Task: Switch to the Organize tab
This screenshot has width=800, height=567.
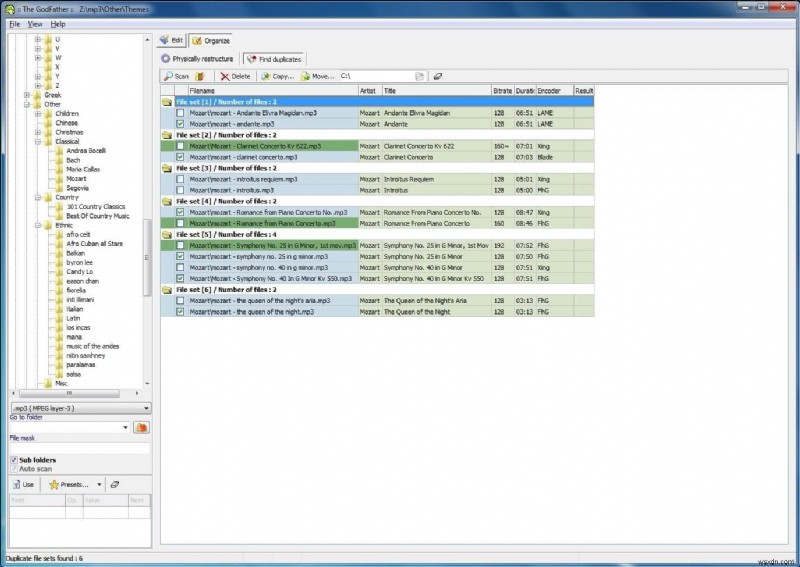Action: click(x=211, y=40)
